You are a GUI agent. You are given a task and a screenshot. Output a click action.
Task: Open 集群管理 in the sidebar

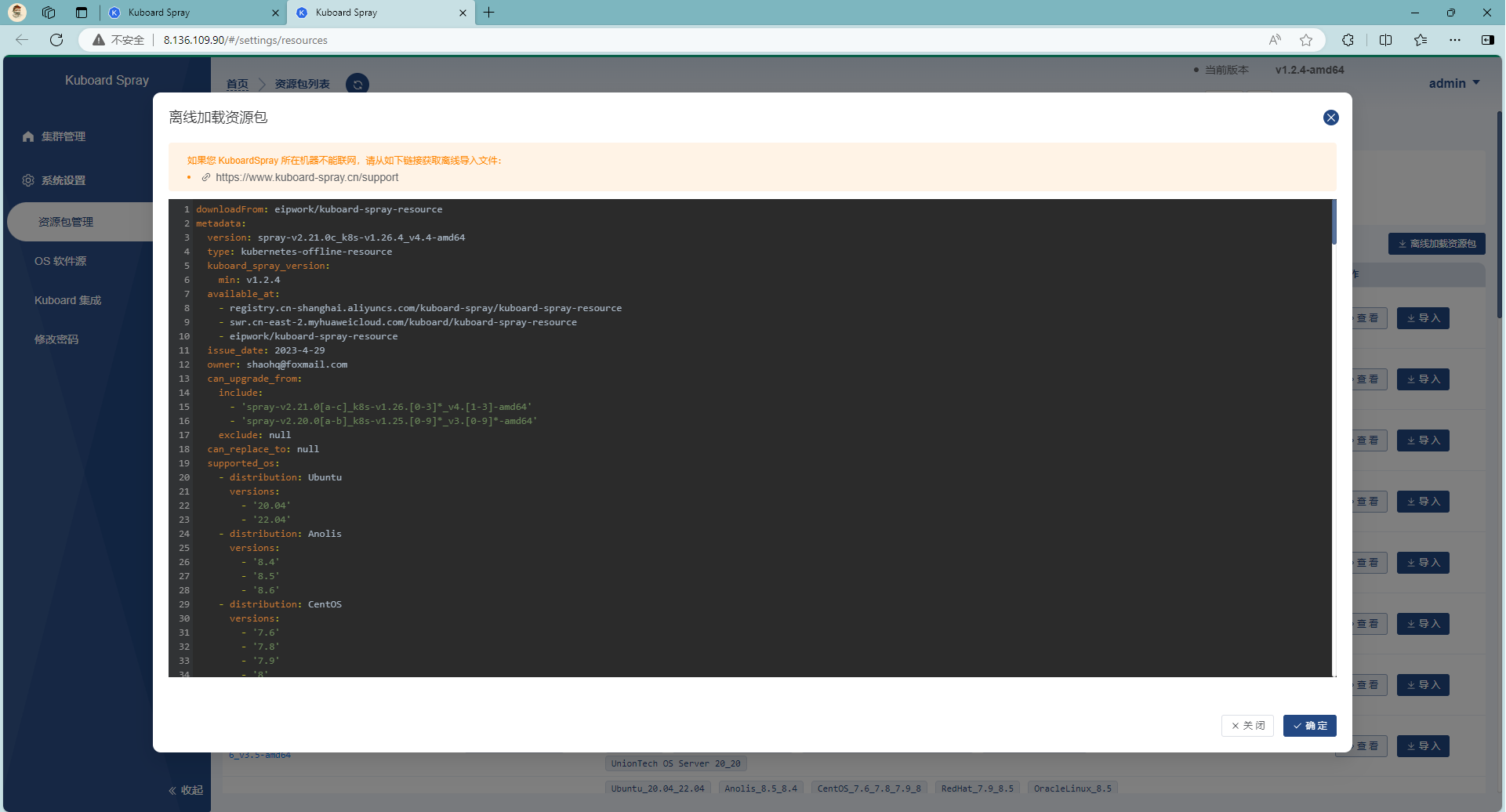[x=64, y=136]
